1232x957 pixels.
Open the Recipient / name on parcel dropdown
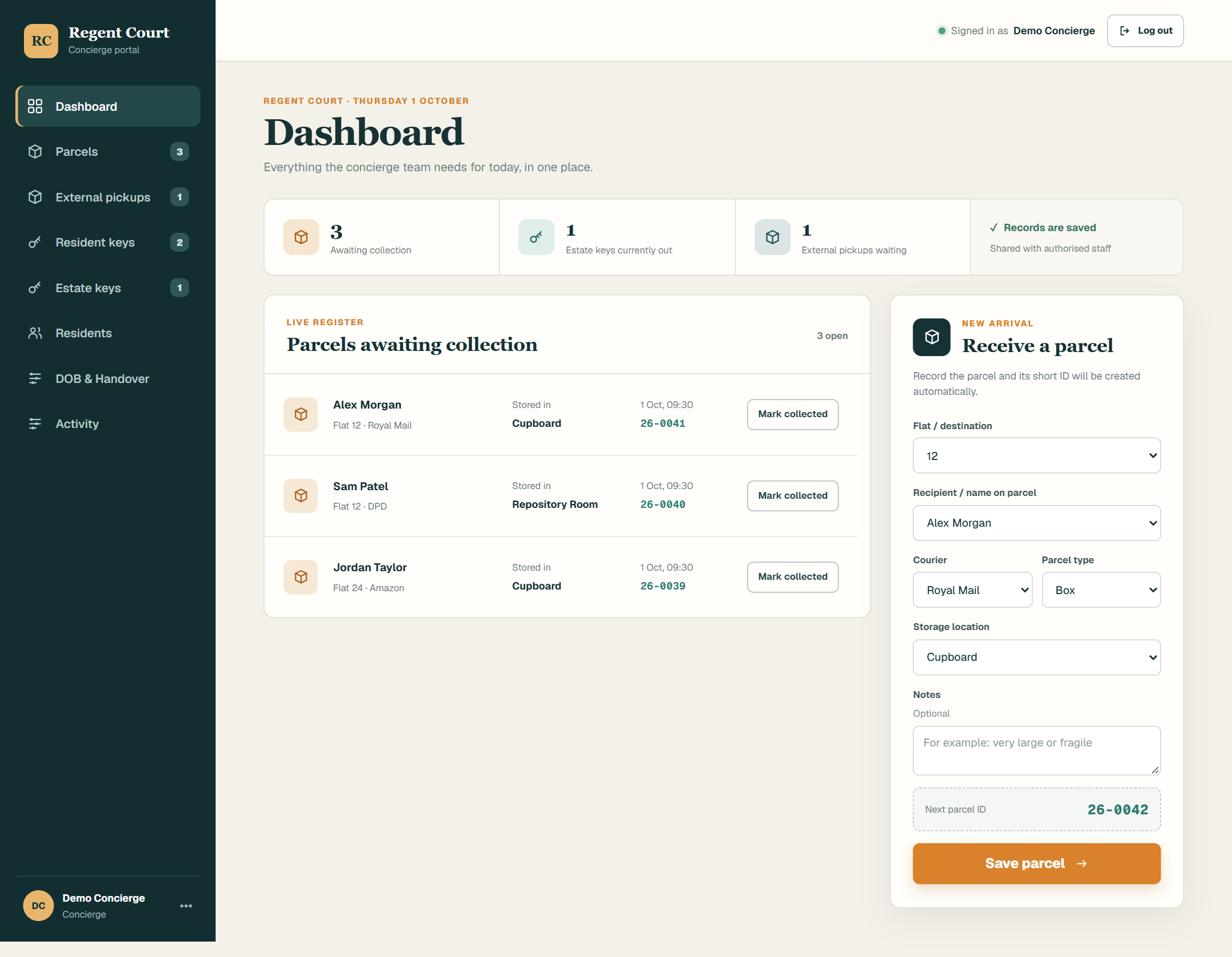pos(1036,523)
